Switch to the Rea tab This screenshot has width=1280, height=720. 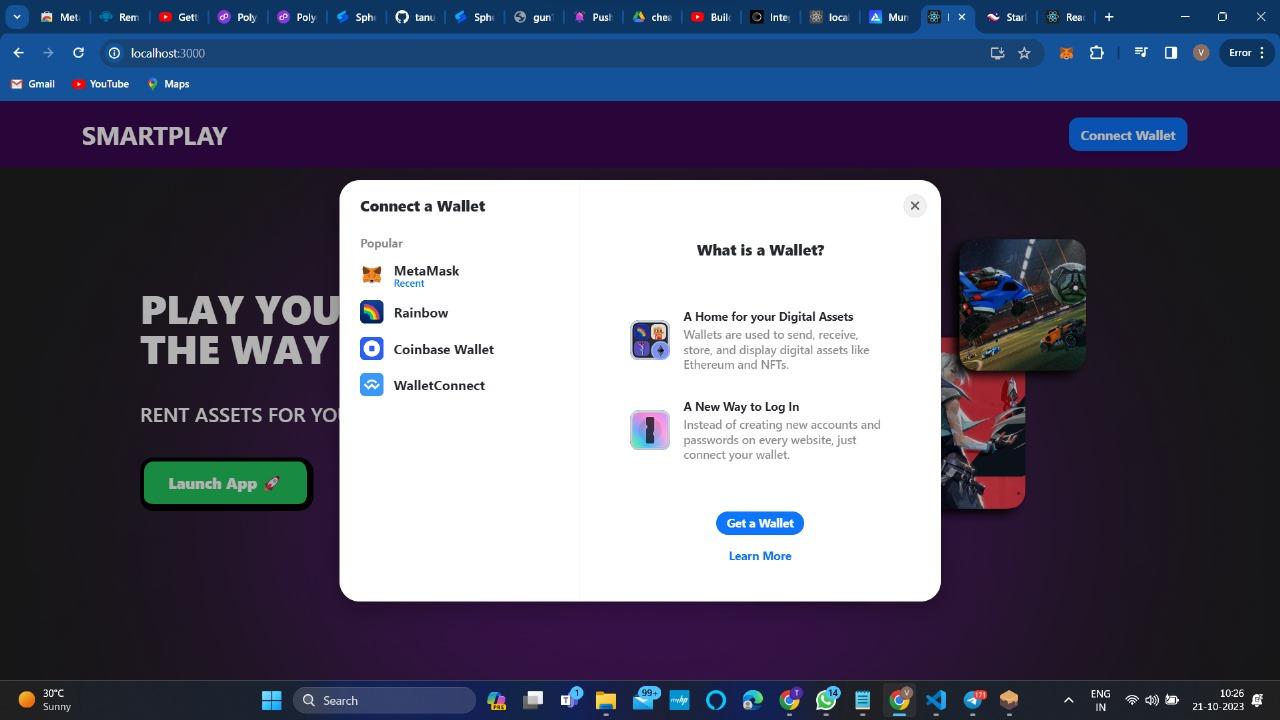pos(1064,17)
